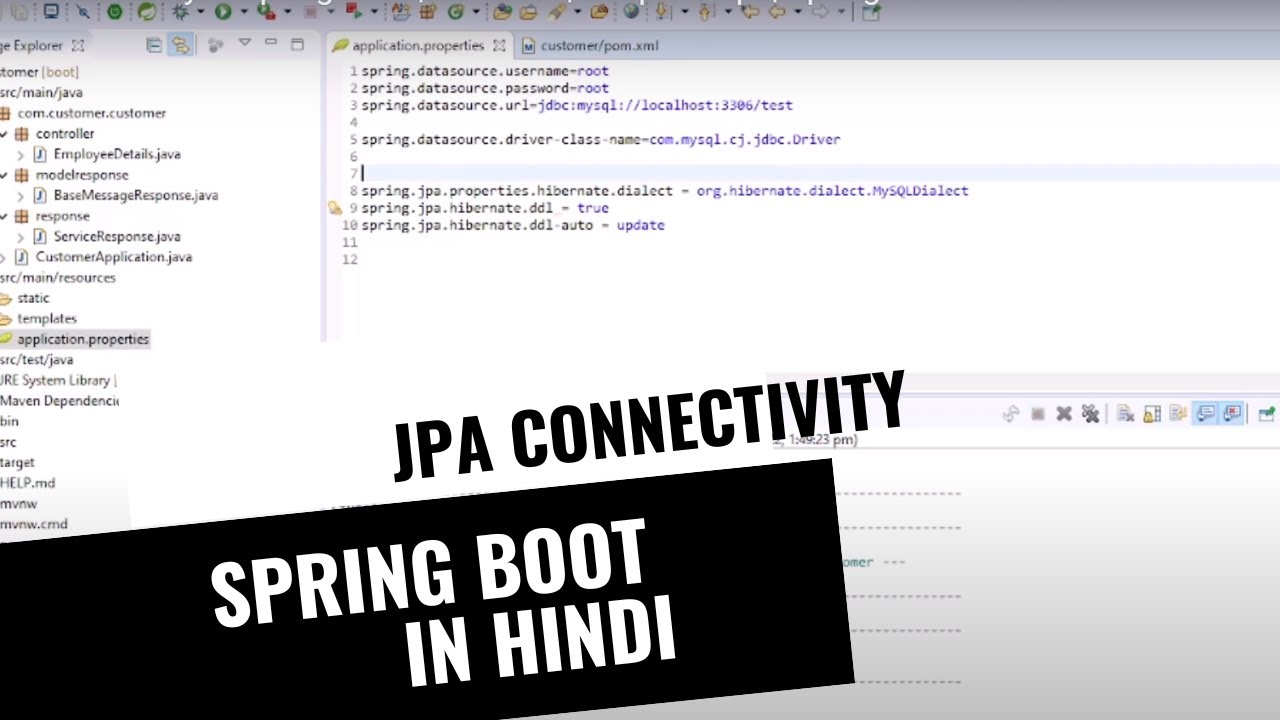This screenshot has height=720, width=1280.
Task: Close the application.properties editor tab
Action: pyautogui.click(x=498, y=46)
